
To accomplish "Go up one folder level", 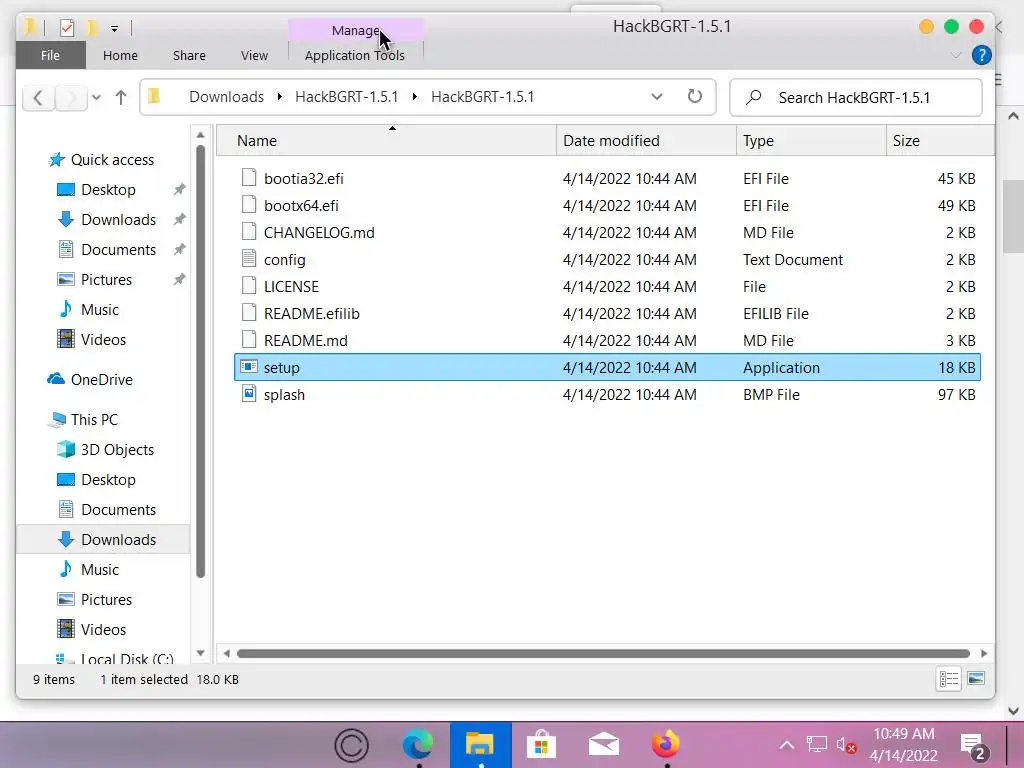I will pyautogui.click(x=121, y=98).
